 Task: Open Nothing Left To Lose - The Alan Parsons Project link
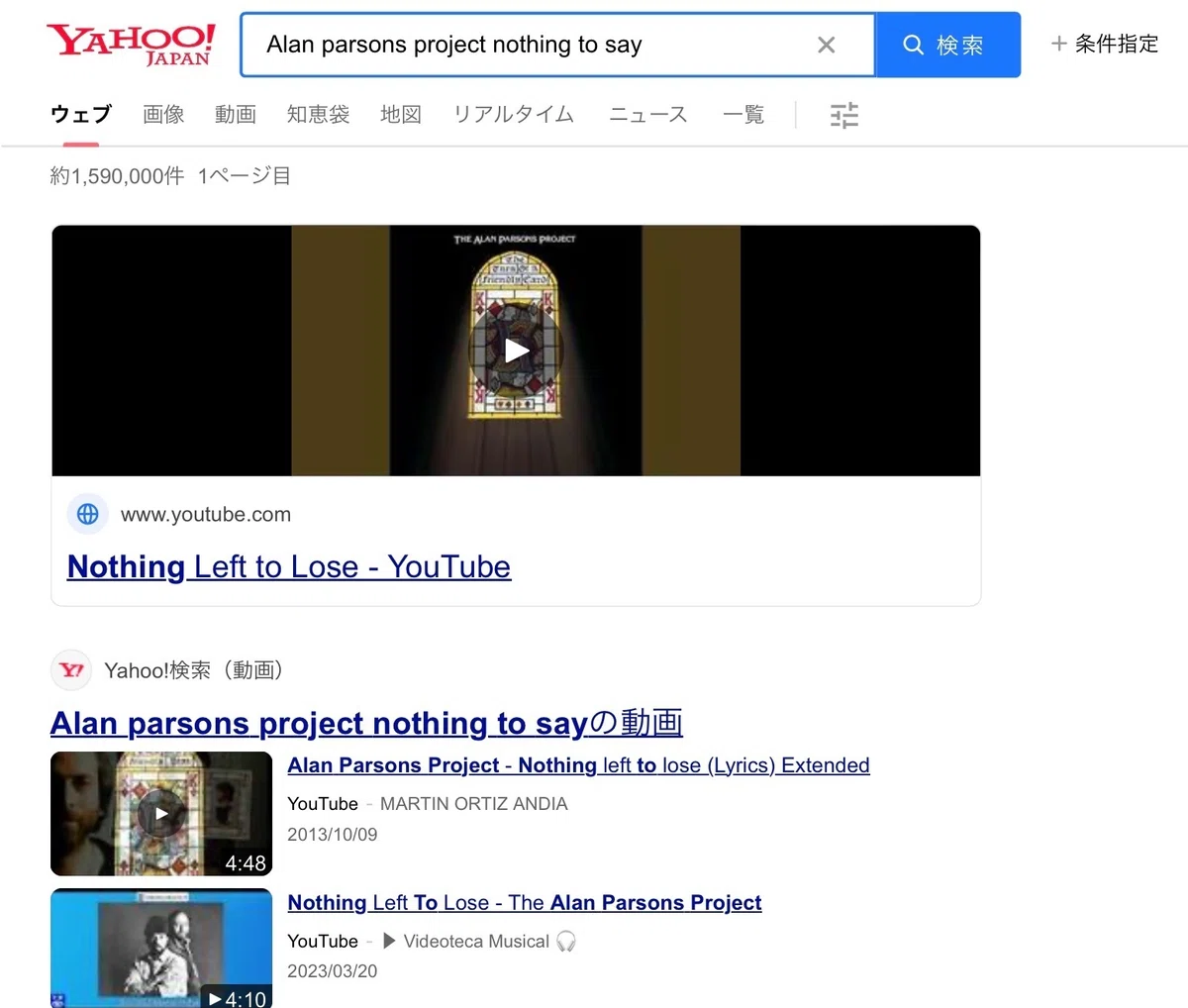click(x=525, y=903)
